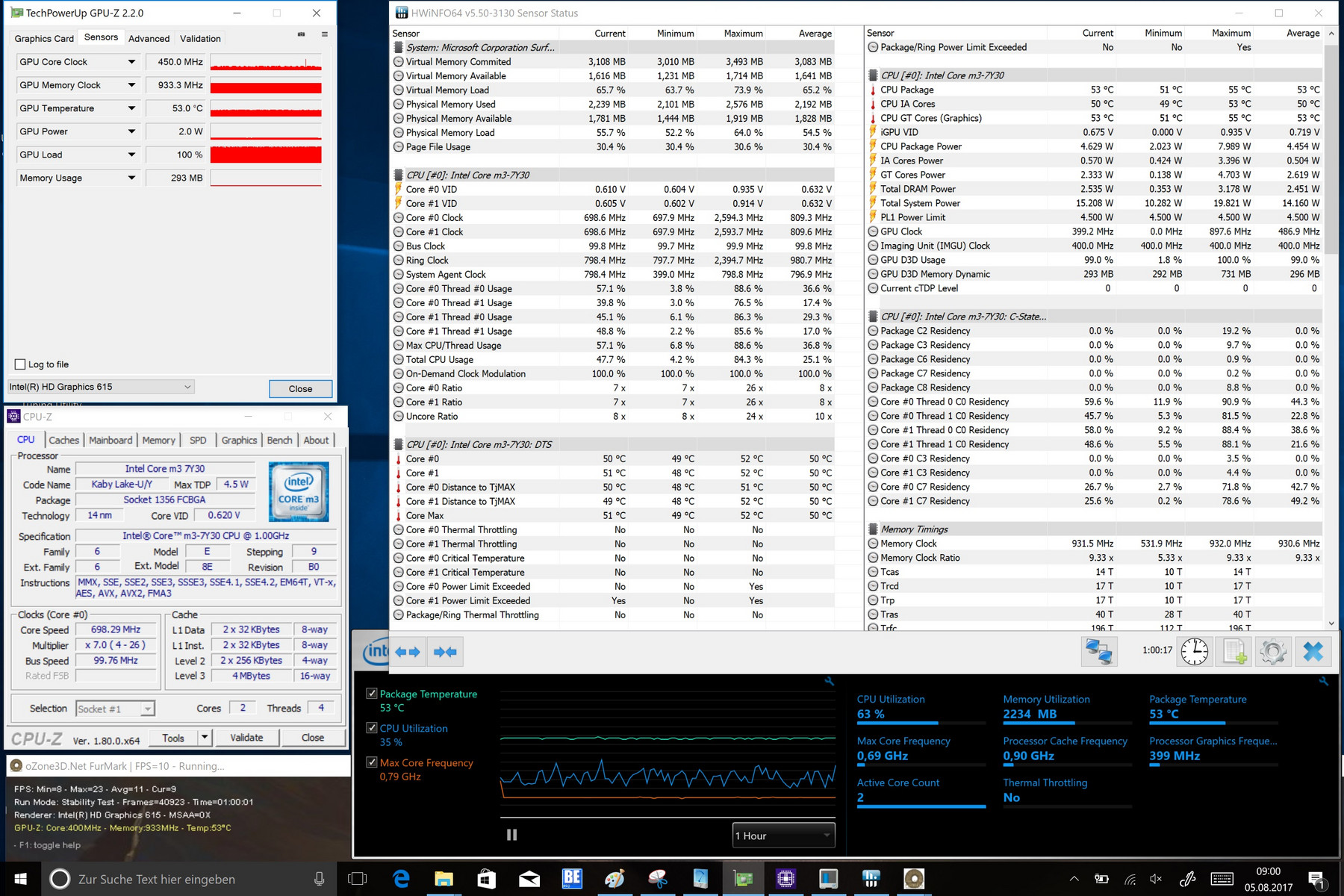Open the Paint palette taskbar icon
This screenshot has width=1344, height=896.
[615, 879]
